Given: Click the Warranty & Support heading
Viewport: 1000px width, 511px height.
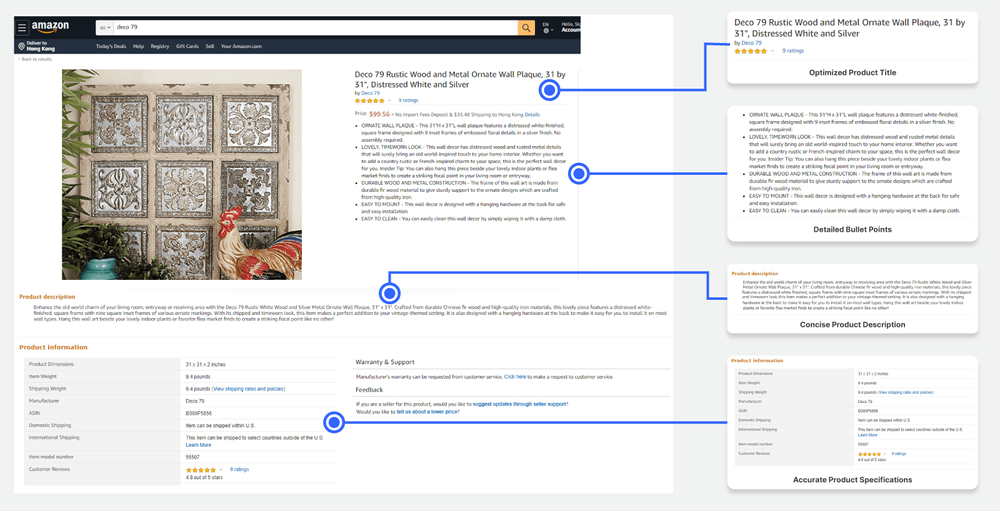Looking at the screenshot, I should tap(385, 362).
